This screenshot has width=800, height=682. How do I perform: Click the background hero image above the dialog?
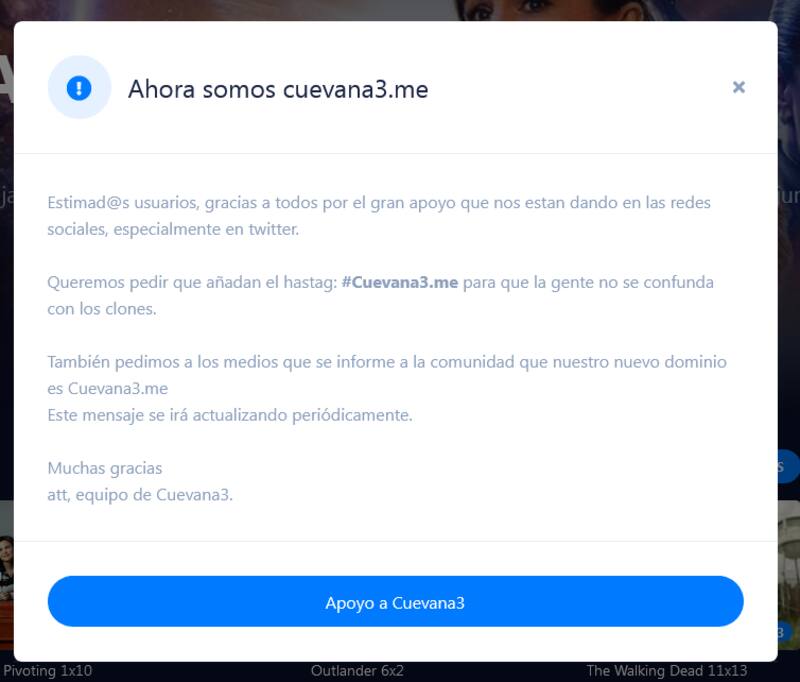click(x=400, y=10)
